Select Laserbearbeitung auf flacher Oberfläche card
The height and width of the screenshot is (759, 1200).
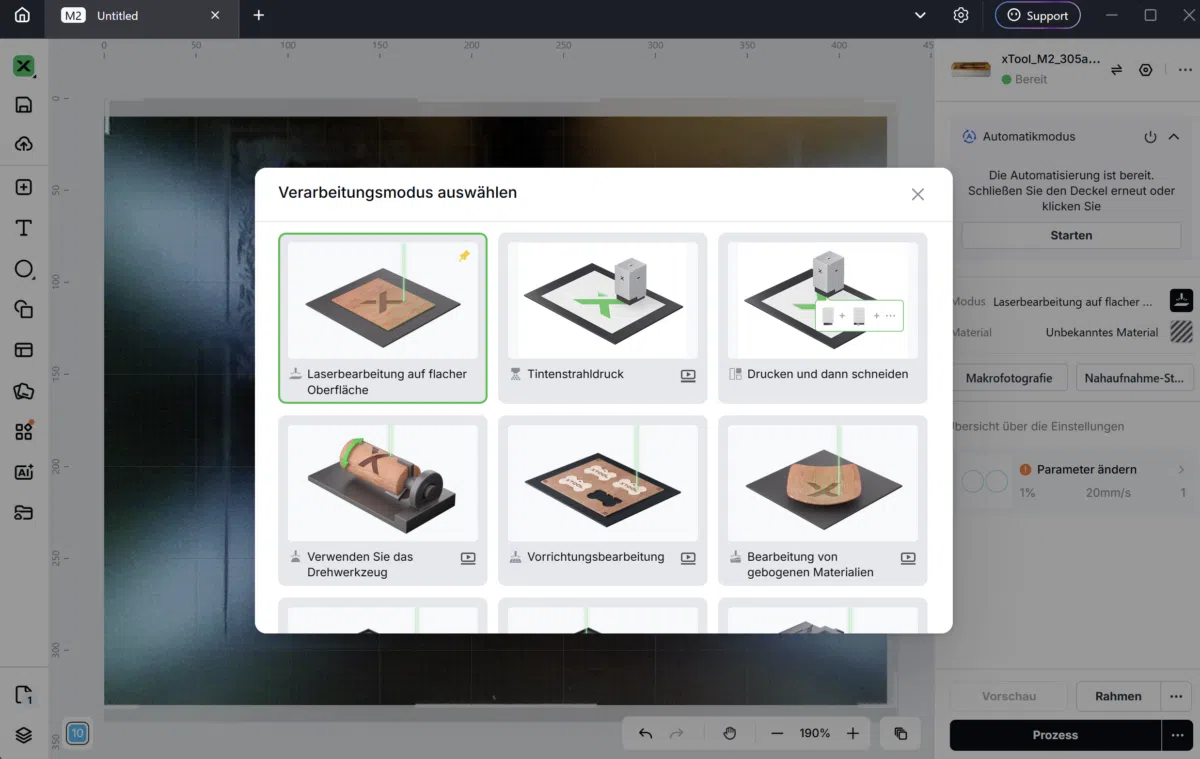(x=383, y=318)
